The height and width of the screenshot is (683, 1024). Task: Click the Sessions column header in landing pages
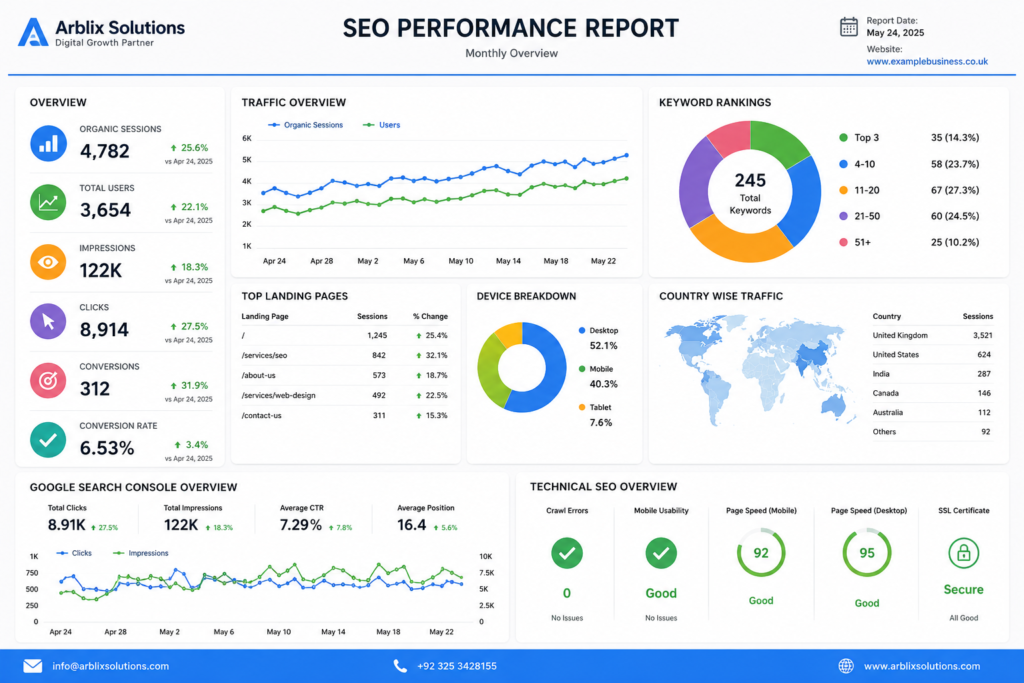(x=372, y=316)
